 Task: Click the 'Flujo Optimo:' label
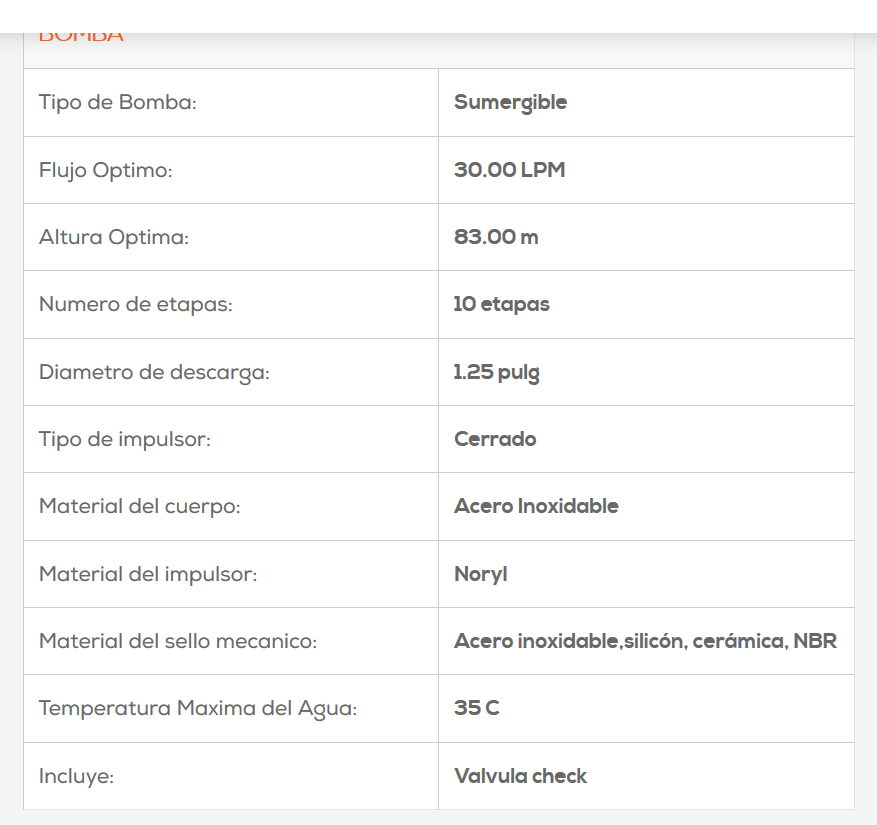[x=105, y=171]
